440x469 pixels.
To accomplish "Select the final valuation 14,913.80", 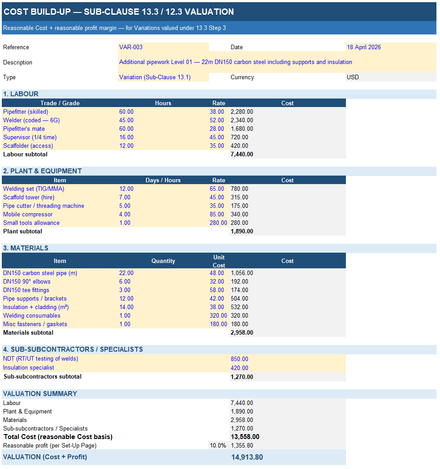I will pyautogui.click(x=247, y=457).
